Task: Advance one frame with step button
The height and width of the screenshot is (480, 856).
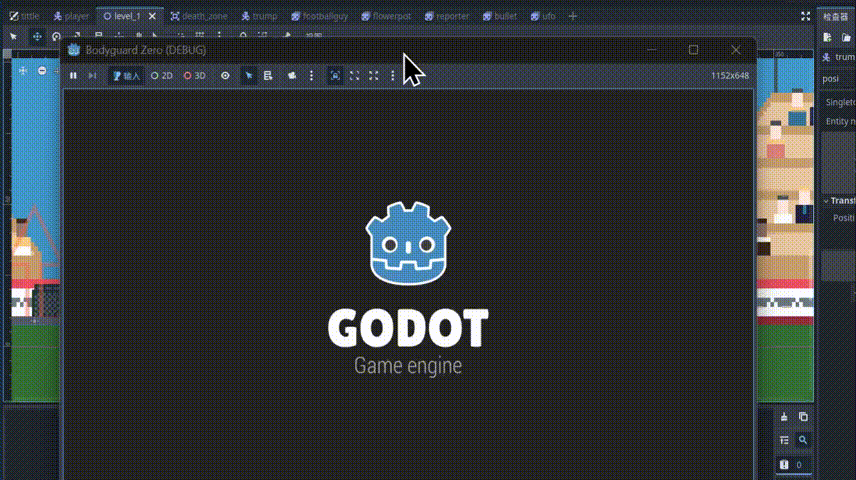Action: point(92,75)
